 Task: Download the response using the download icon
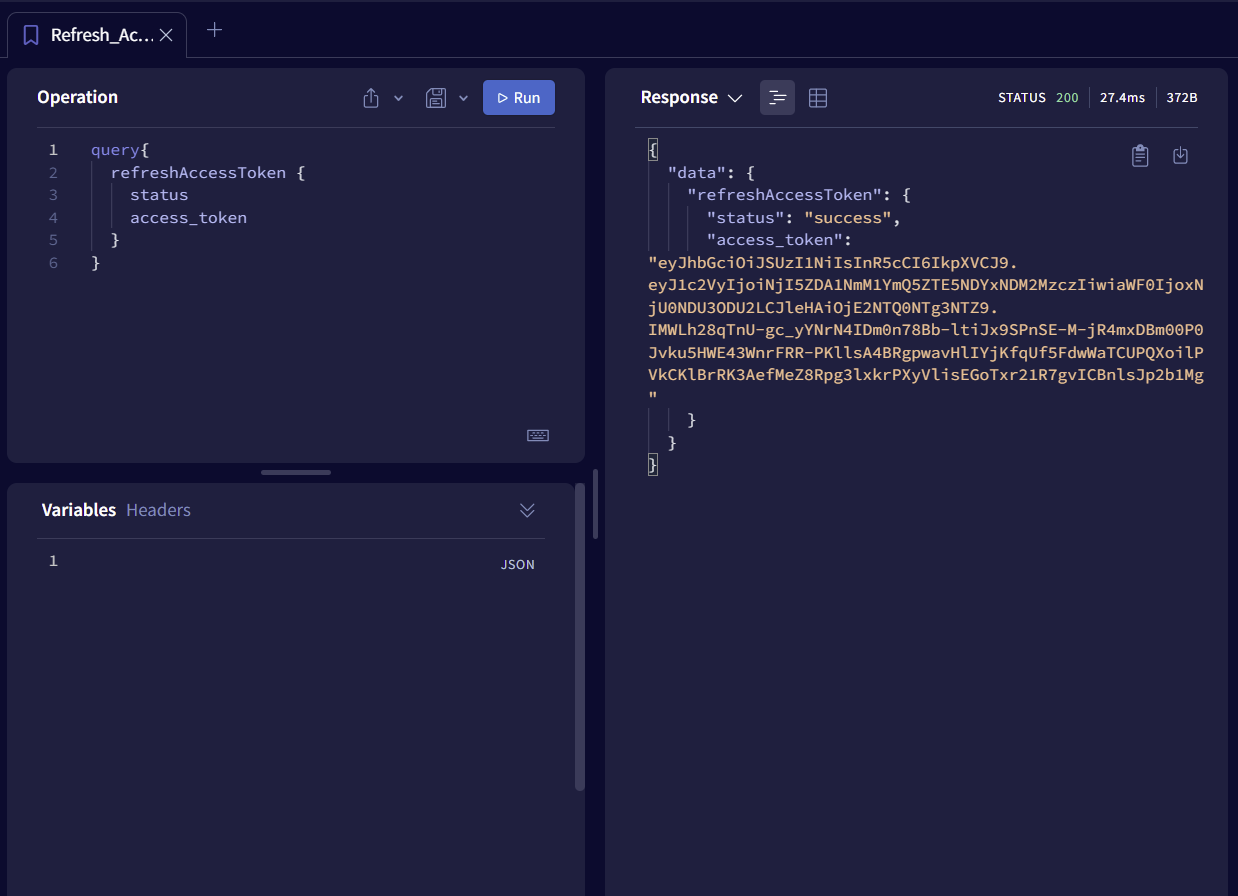(x=1180, y=156)
